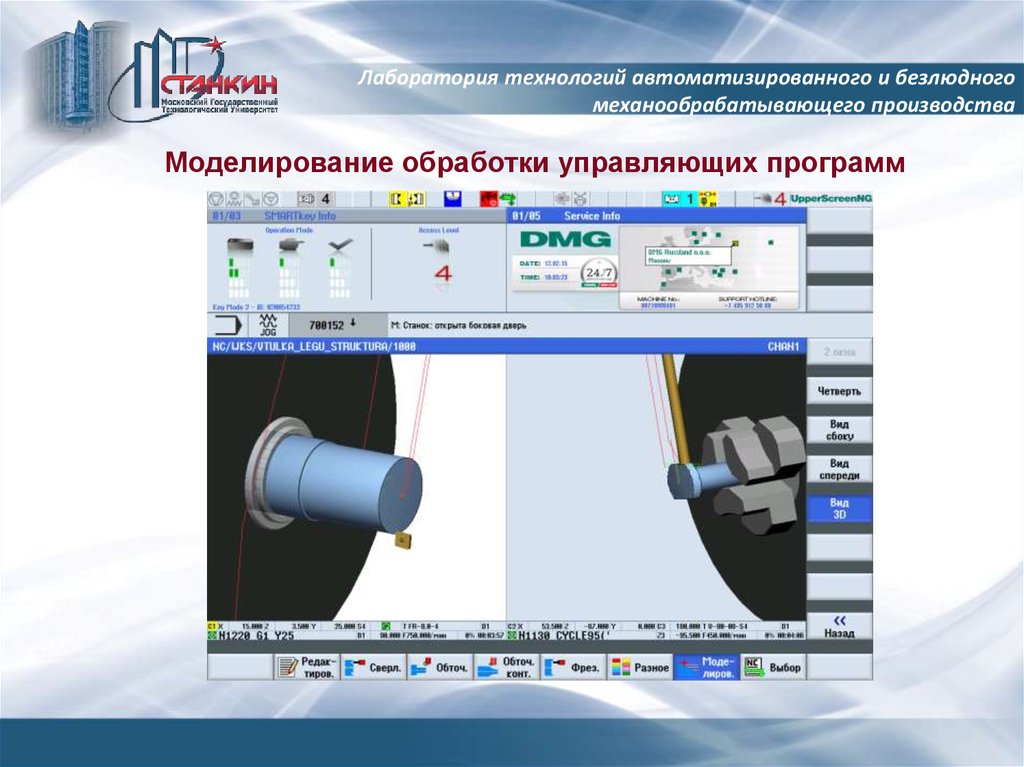
Task: Open the Service Info panel header
Action: (x=656, y=216)
